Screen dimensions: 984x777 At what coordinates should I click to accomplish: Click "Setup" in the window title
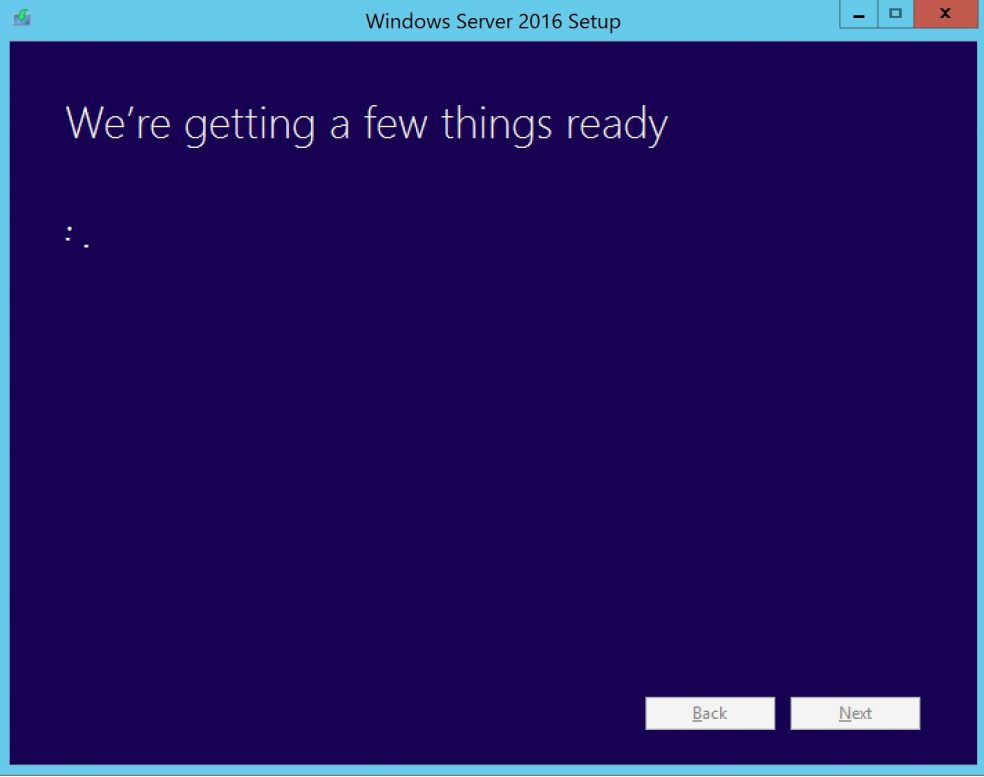coord(594,21)
